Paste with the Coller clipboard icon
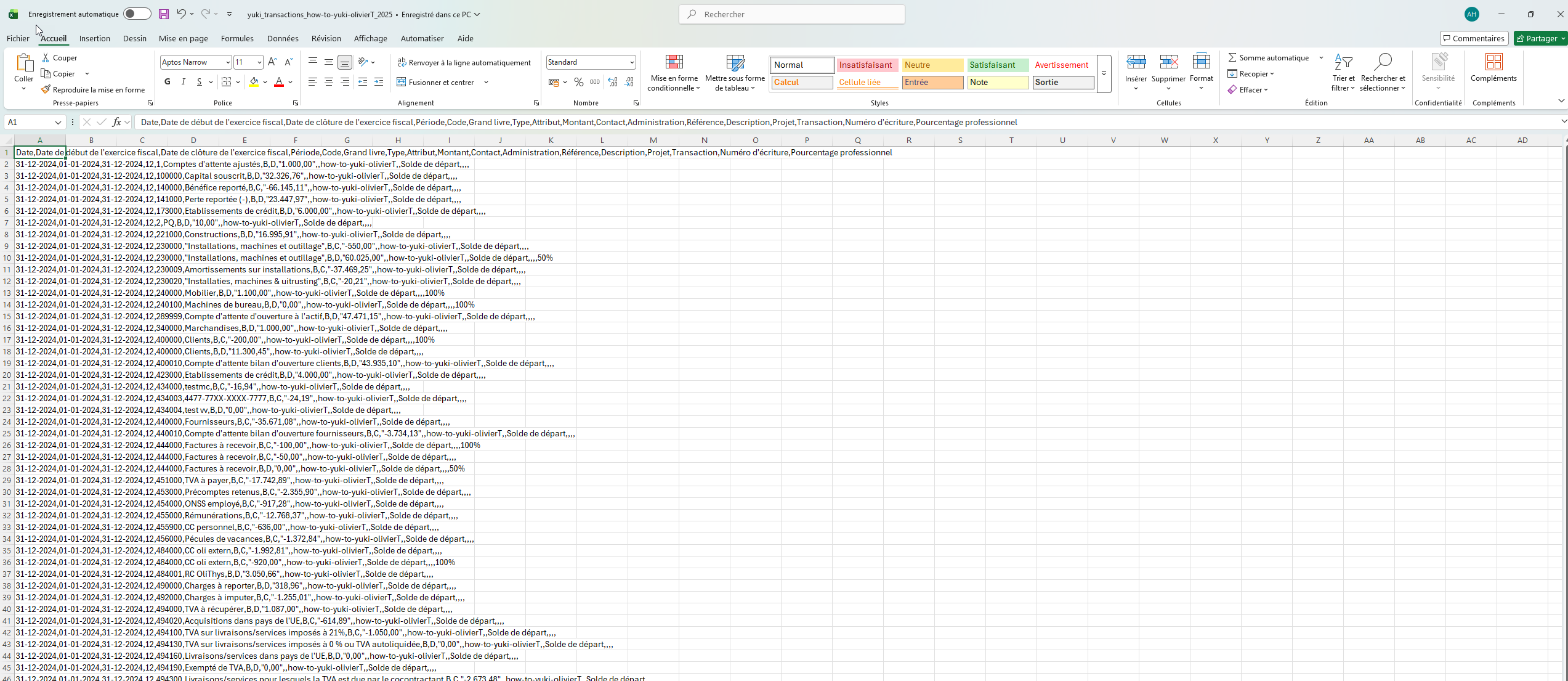Image resolution: width=1568 pixels, height=681 pixels. click(24, 63)
